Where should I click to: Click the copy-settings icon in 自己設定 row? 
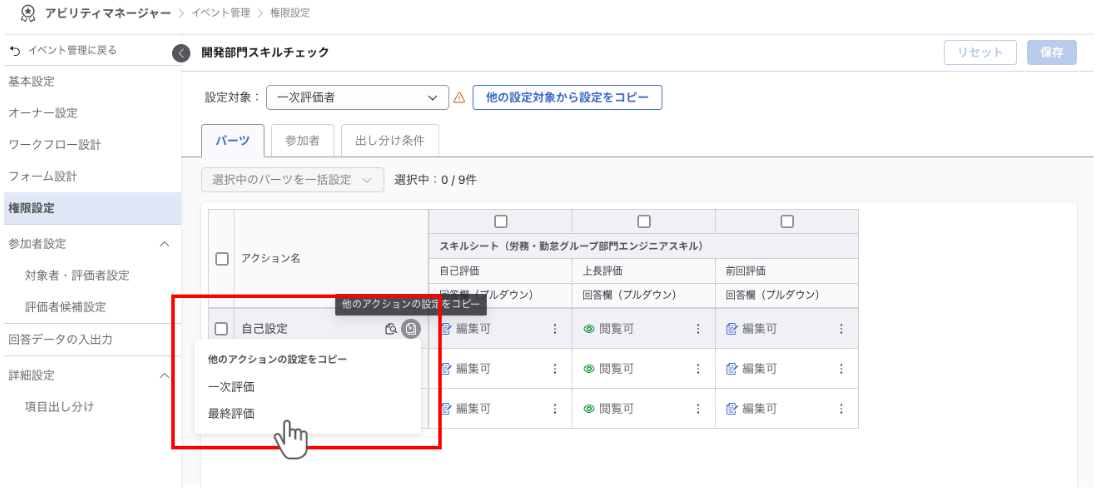pyautogui.click(x=411, y=329)
